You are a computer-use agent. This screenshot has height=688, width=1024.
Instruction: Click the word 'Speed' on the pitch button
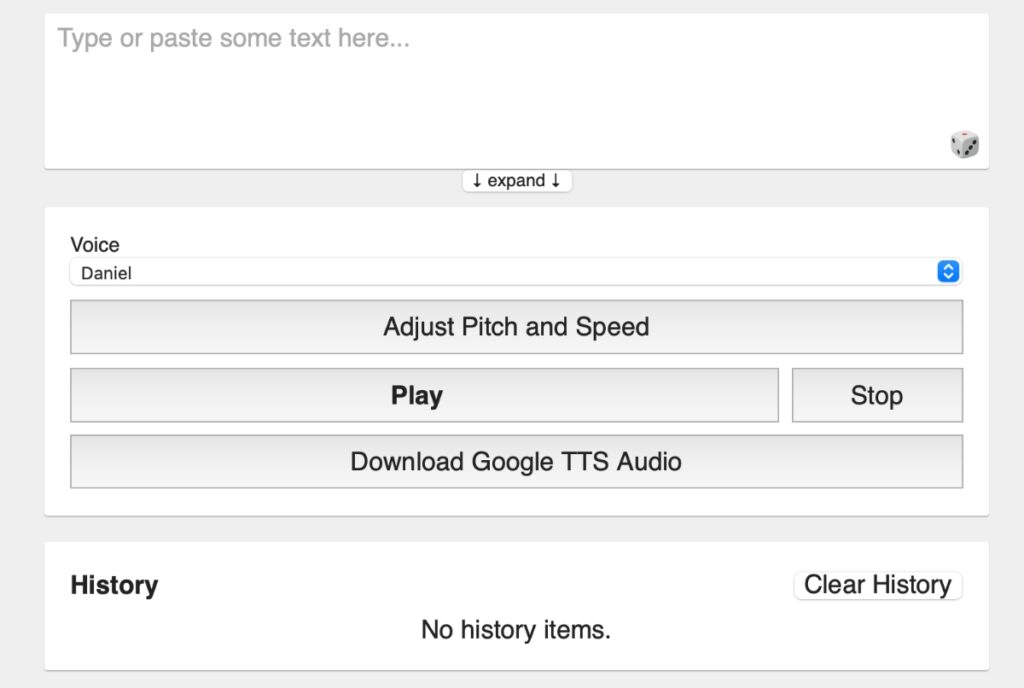coord(612,327)
